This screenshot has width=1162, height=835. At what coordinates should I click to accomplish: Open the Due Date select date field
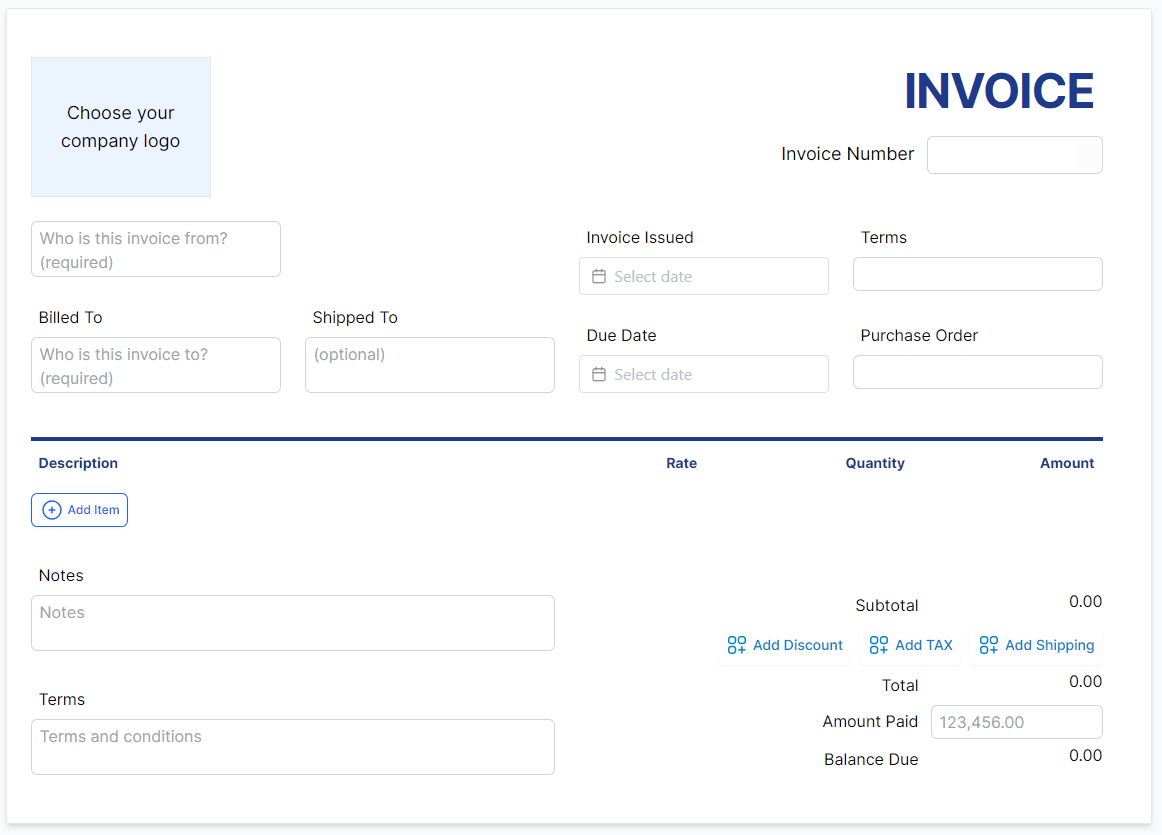point(703,374)
